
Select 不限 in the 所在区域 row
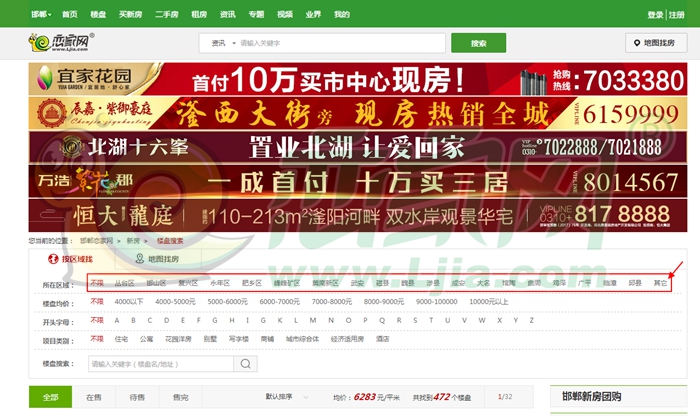pos(97,283)
